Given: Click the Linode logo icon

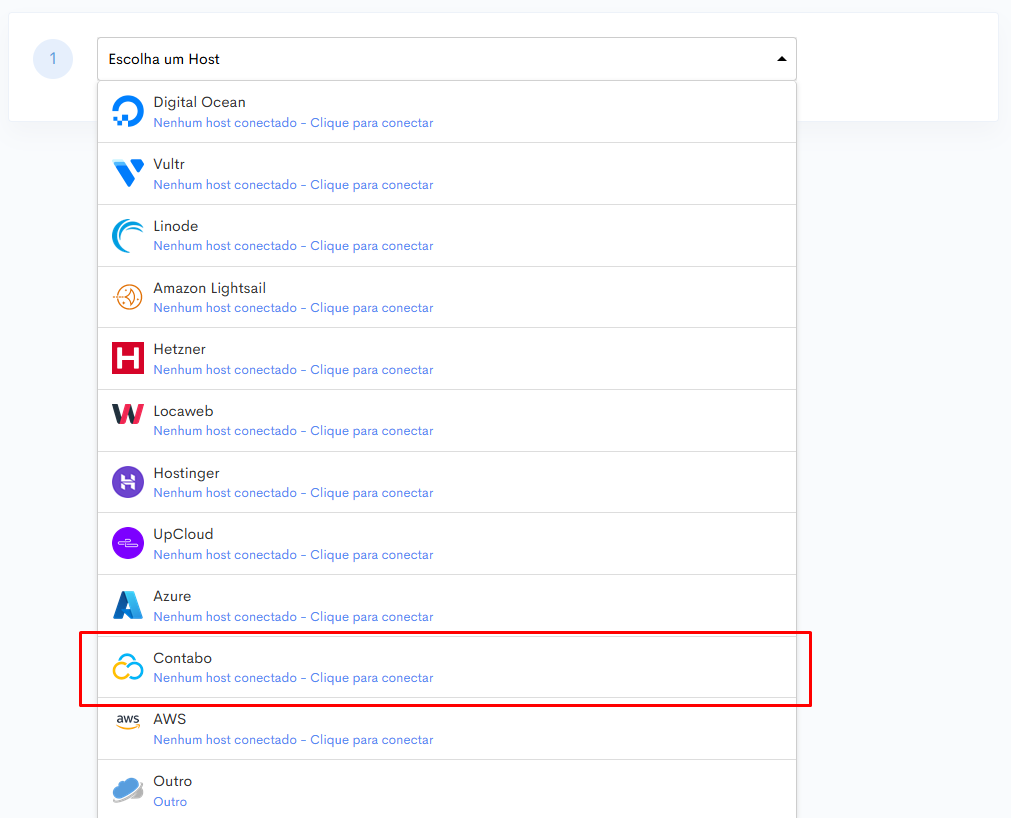Looking at the screenshot, I should pyautogui.click(x=128, y=235).
